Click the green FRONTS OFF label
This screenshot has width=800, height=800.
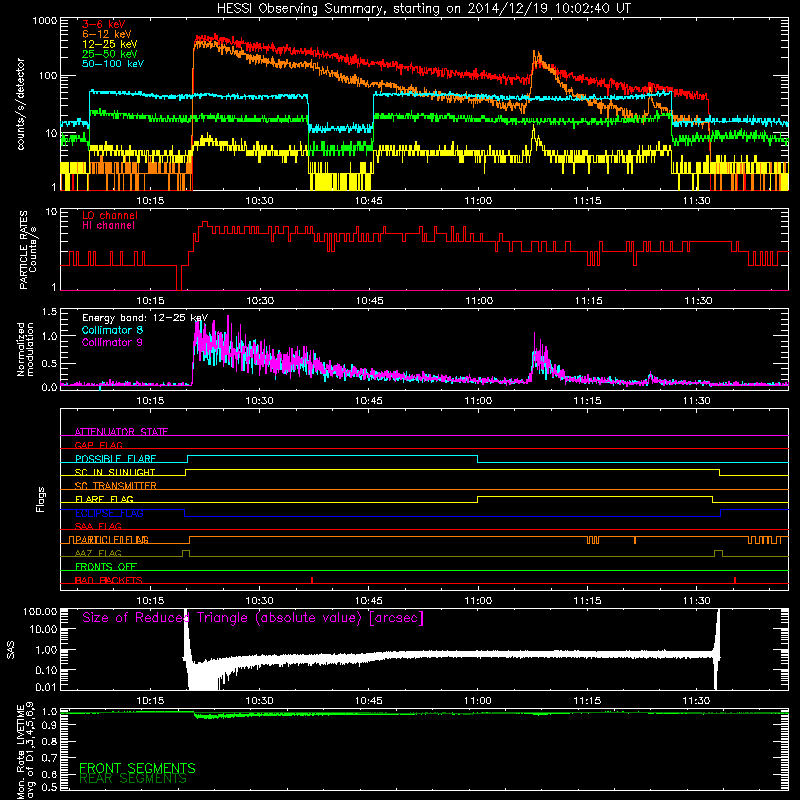point(106,567)
